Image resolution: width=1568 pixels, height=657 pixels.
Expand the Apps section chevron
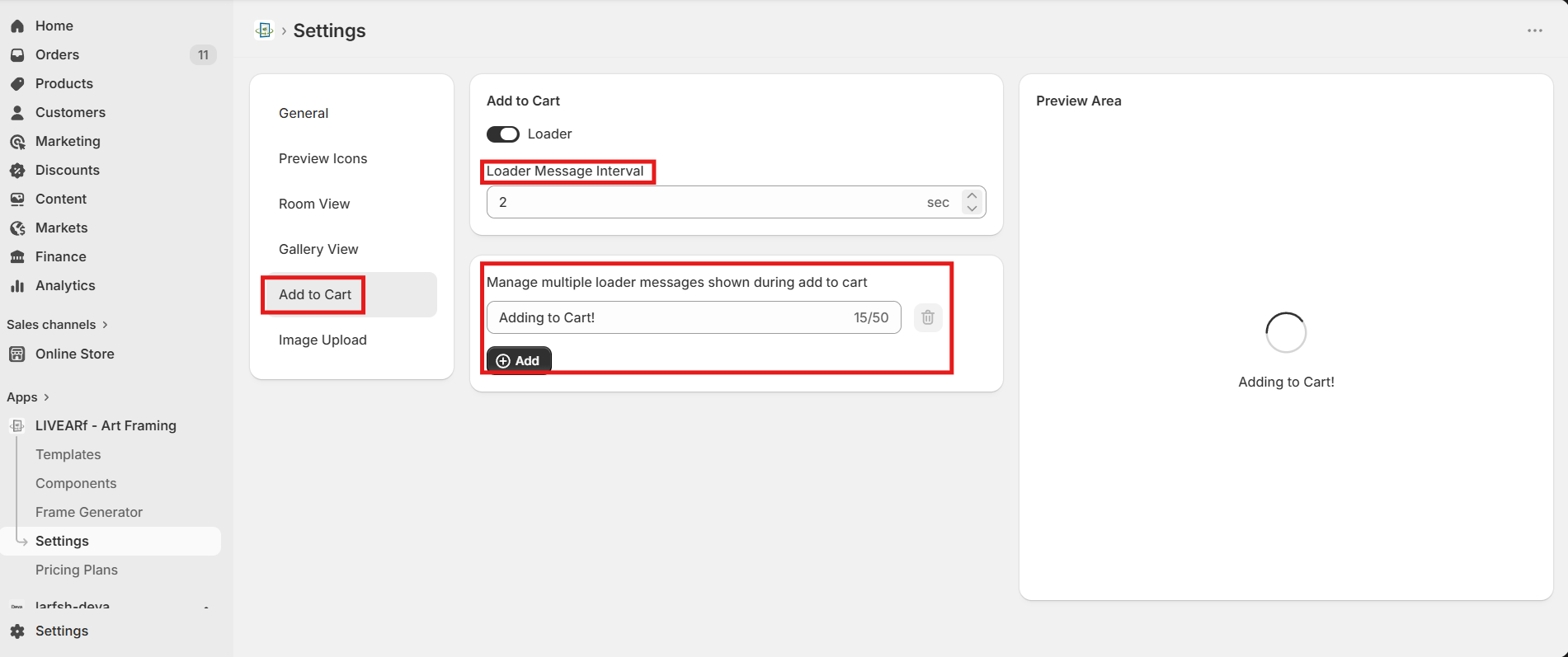[46, 397]
